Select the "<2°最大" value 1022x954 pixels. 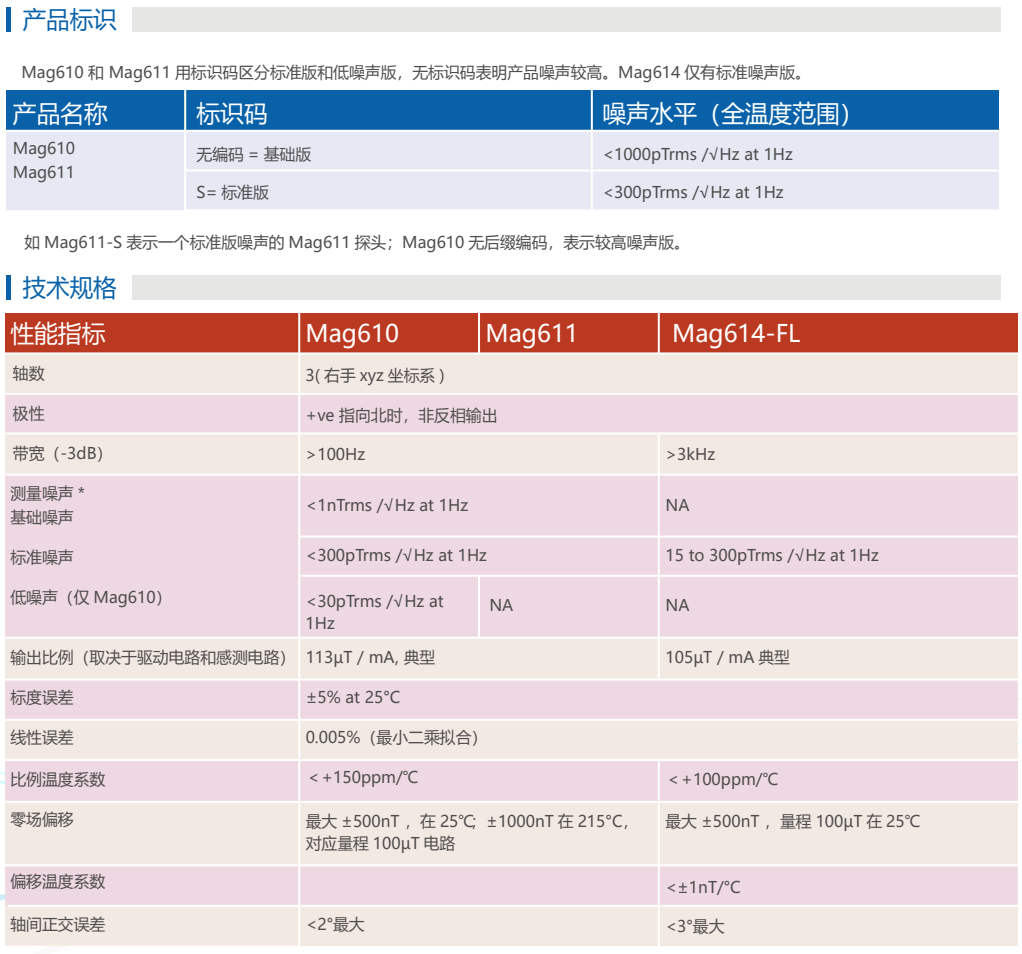pos(336,925)
